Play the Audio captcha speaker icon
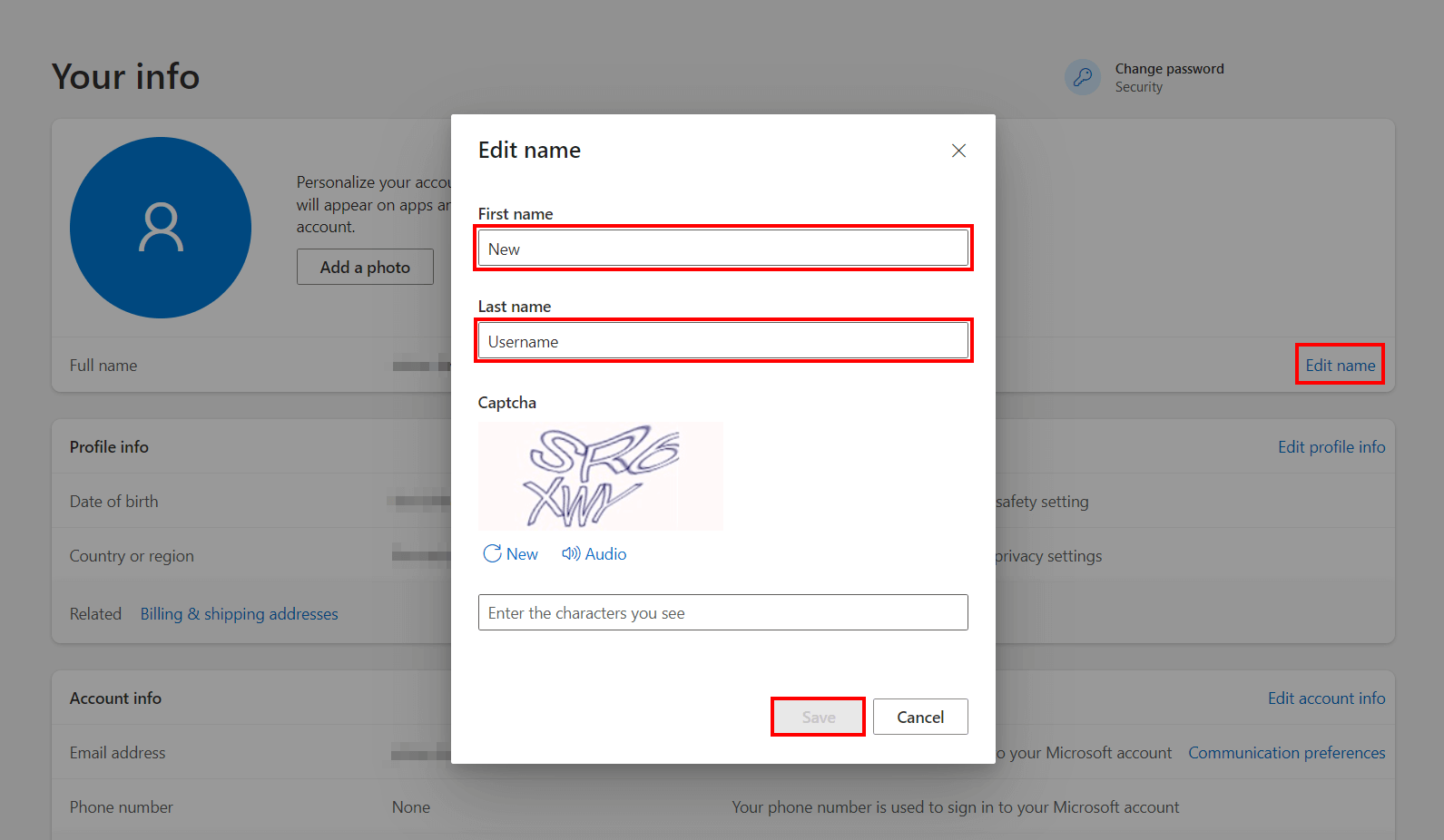This screenshot has height=840, width=1444. [571, 553]
